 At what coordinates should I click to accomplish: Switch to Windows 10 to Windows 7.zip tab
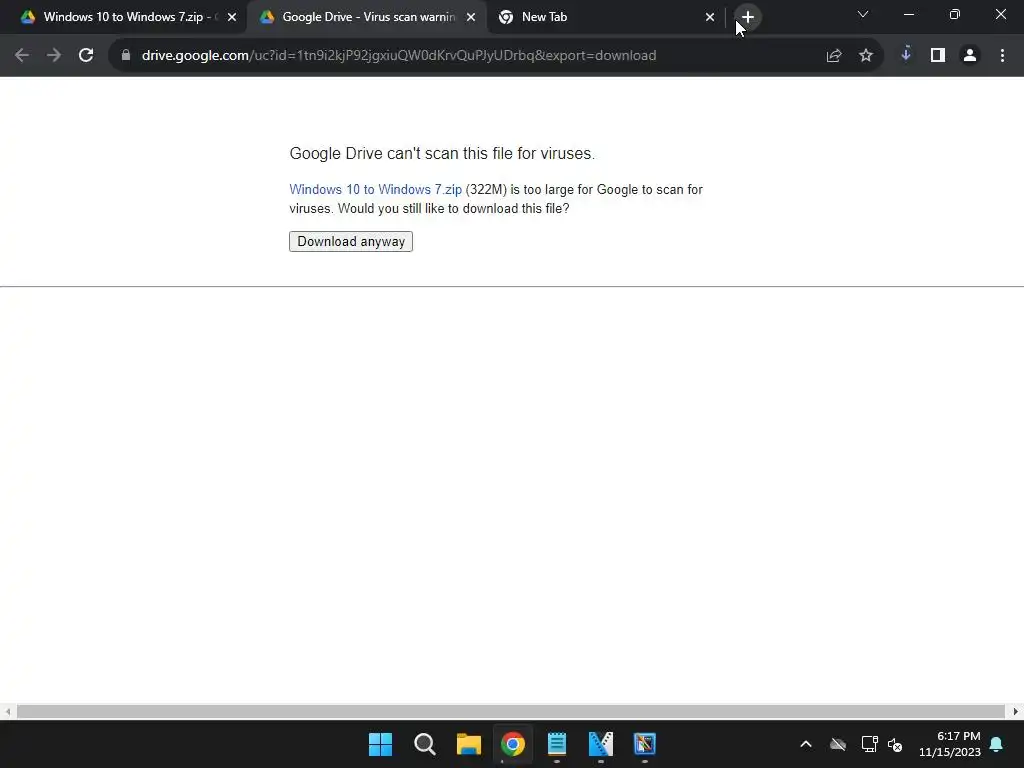point(123,17)
